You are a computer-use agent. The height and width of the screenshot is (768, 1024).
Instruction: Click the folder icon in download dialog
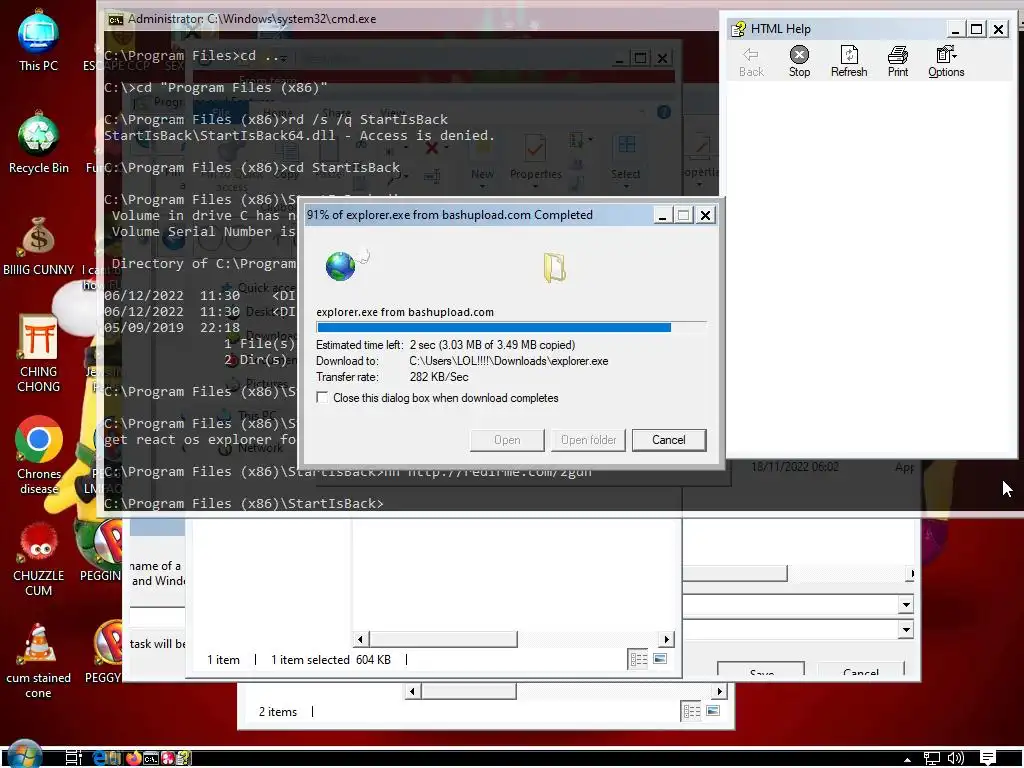554,268
